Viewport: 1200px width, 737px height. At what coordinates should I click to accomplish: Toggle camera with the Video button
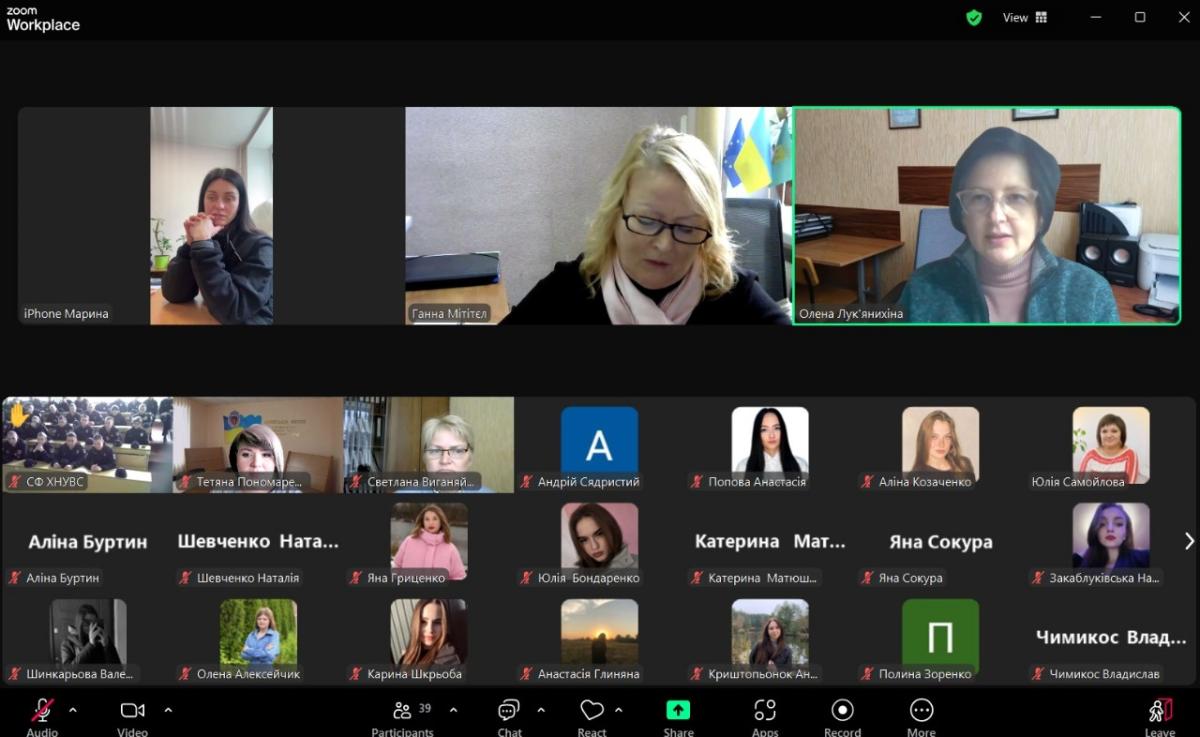(132, 717)
